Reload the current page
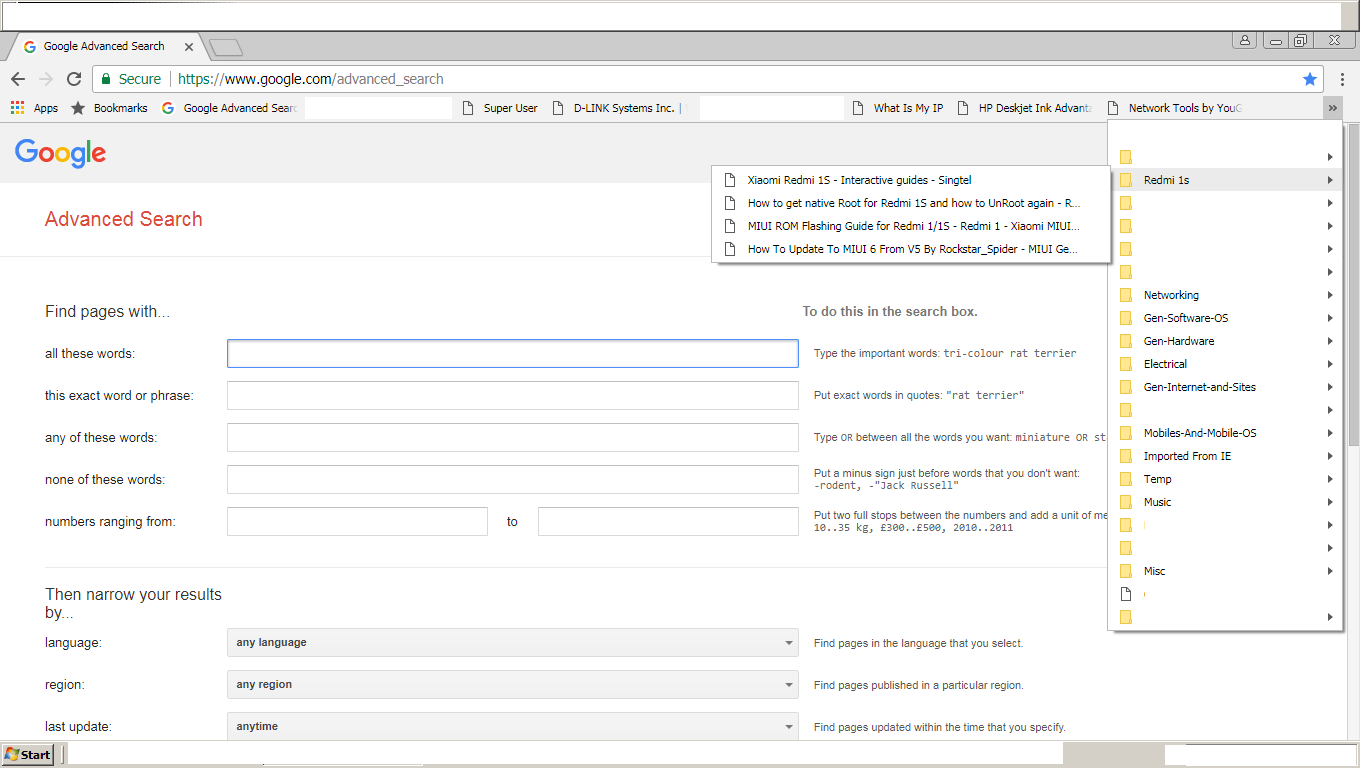1360x768 pixels. 74,79
